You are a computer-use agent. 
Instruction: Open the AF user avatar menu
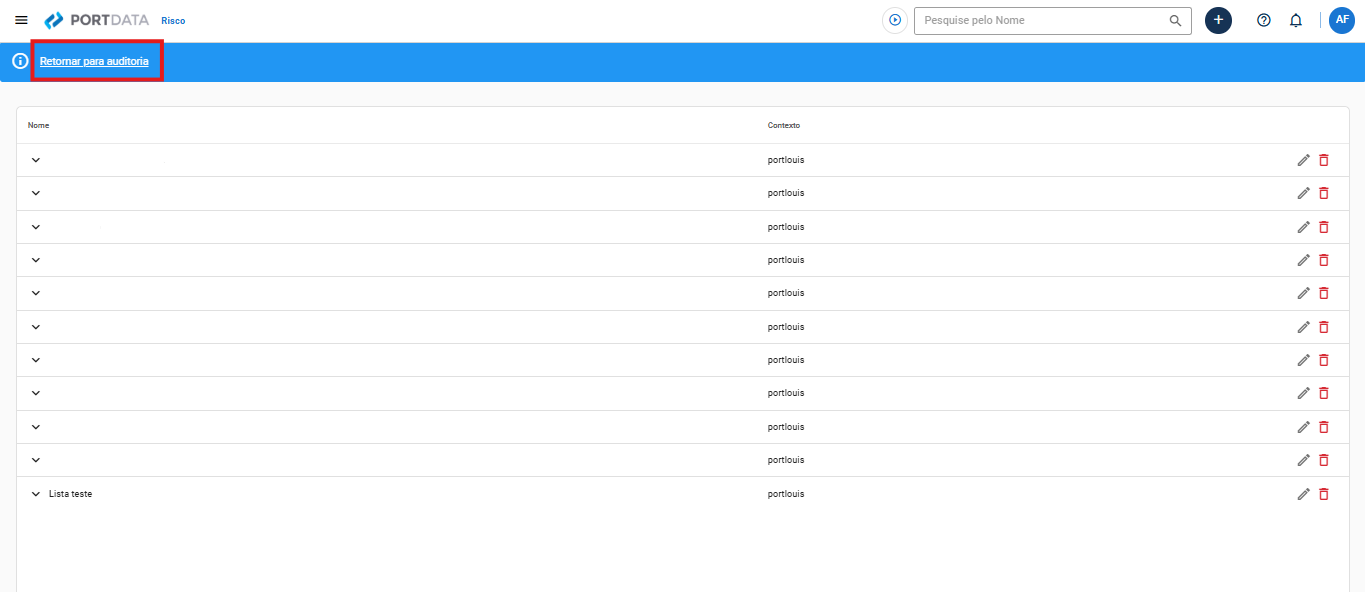[1342, 20]
